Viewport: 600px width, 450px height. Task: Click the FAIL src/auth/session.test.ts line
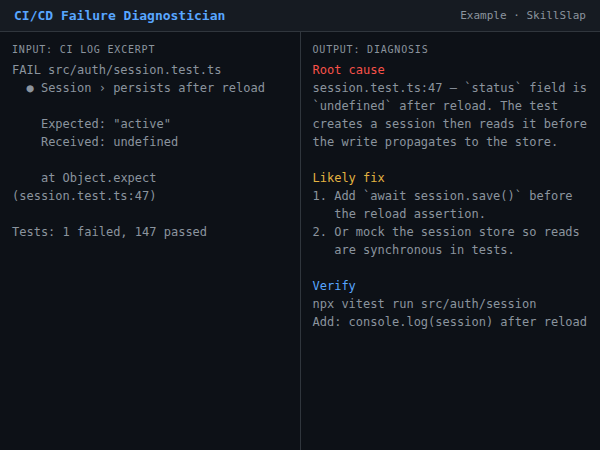click(x=117, y=70)
